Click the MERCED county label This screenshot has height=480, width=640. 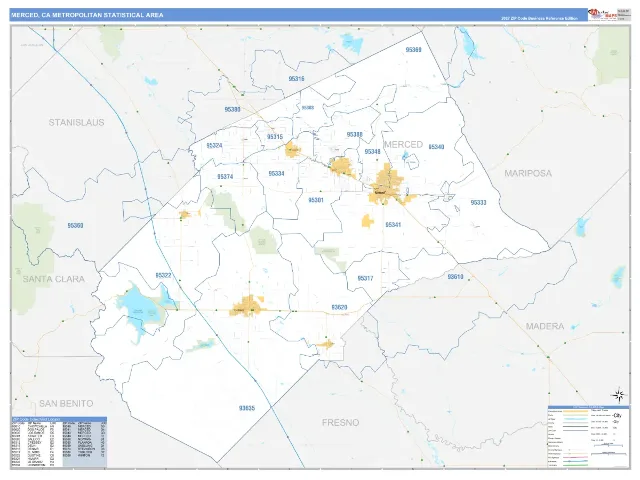coord(403,144)
